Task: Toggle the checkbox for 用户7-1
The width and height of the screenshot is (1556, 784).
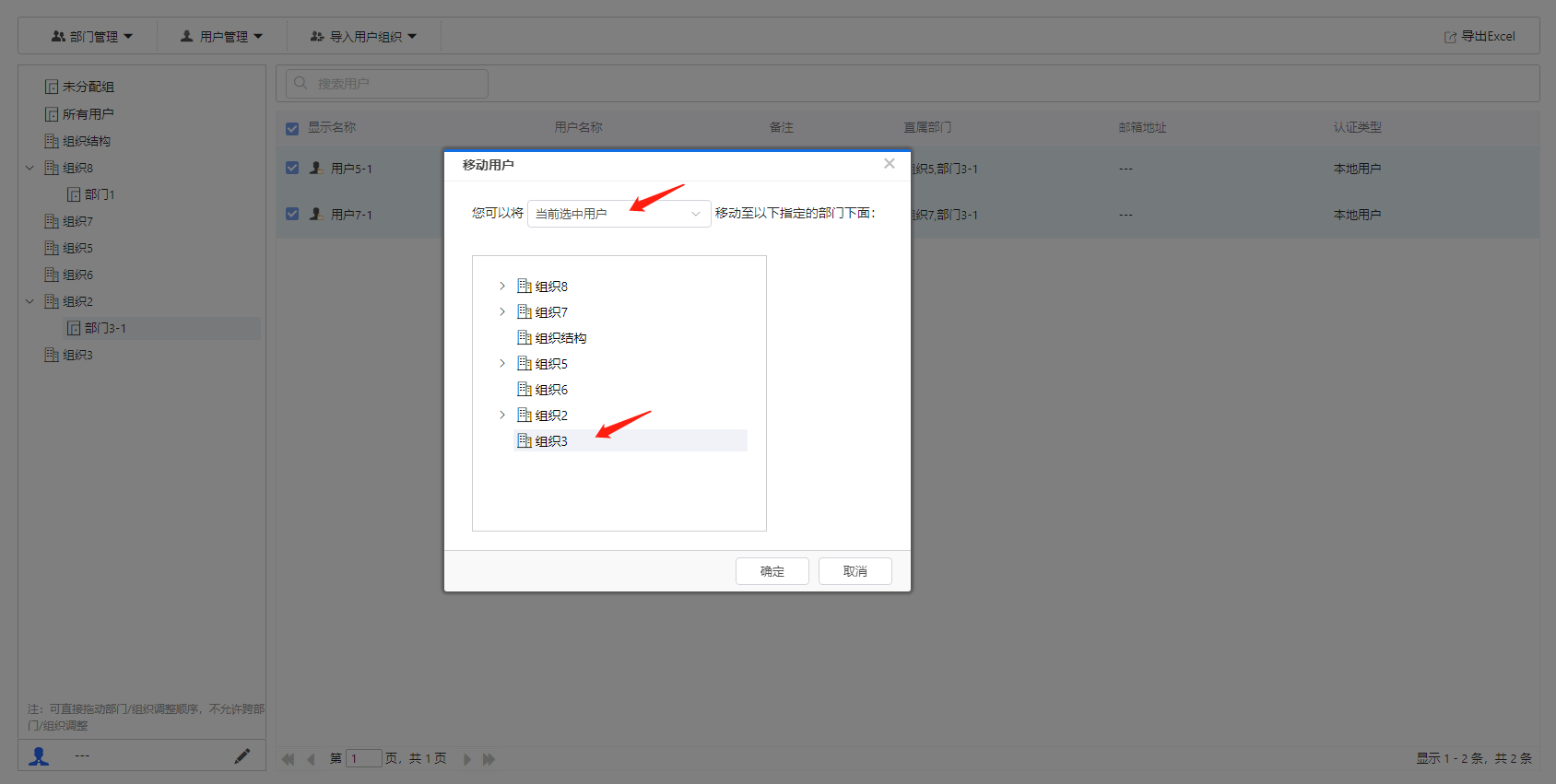Action: (x=292, y=214)
